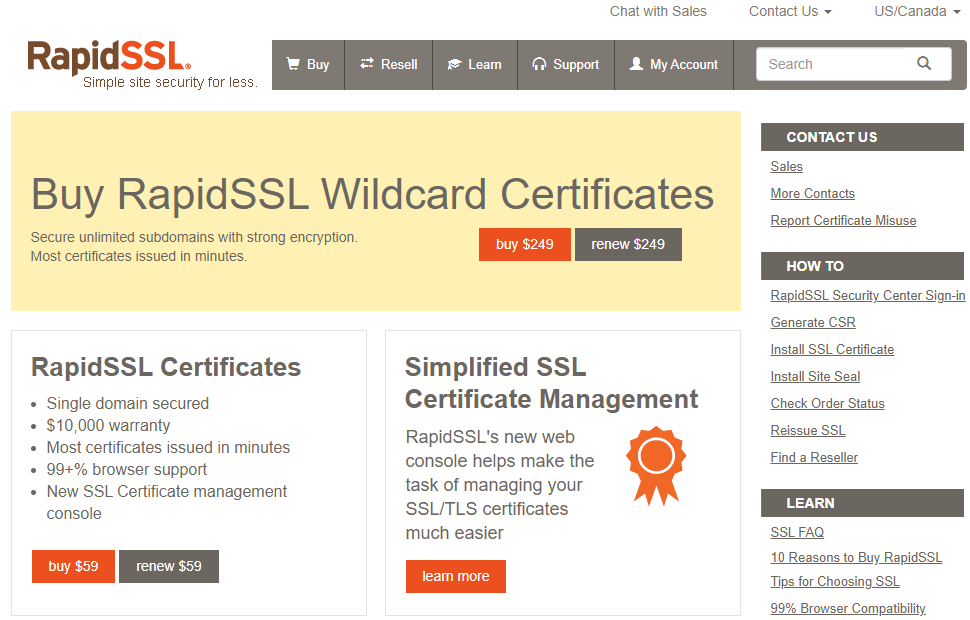The image size is (970, 620).
Task: Open 10 Reasons to Buy RapidSSL link
Action: [x=856, y=558]
